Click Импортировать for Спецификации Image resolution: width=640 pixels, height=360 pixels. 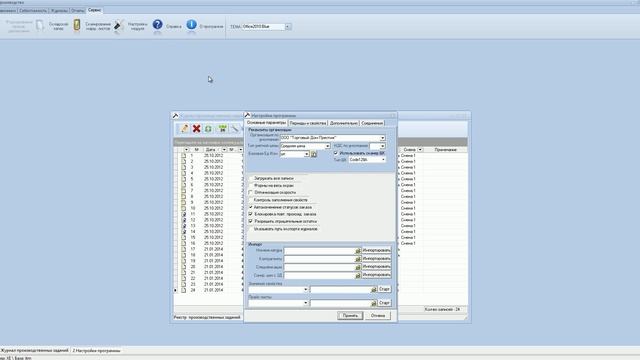376,267
